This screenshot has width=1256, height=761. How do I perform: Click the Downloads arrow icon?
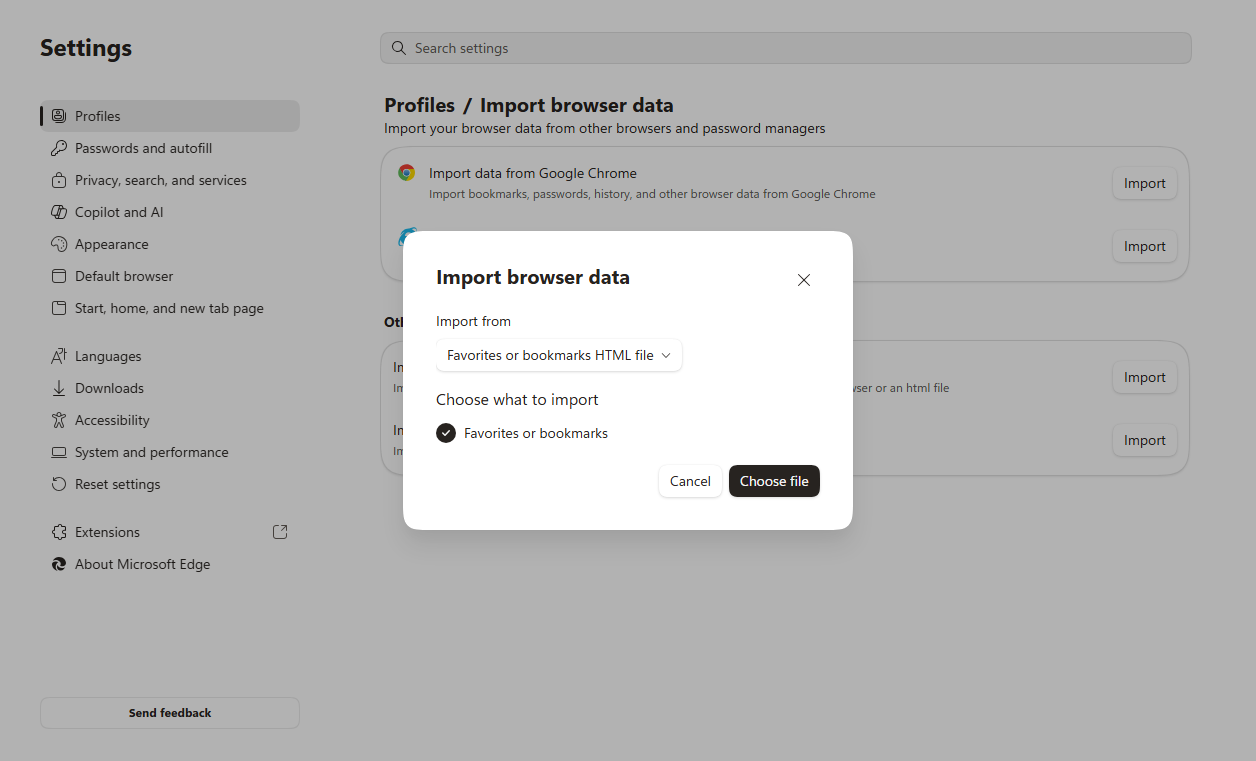tap(58, 388)
